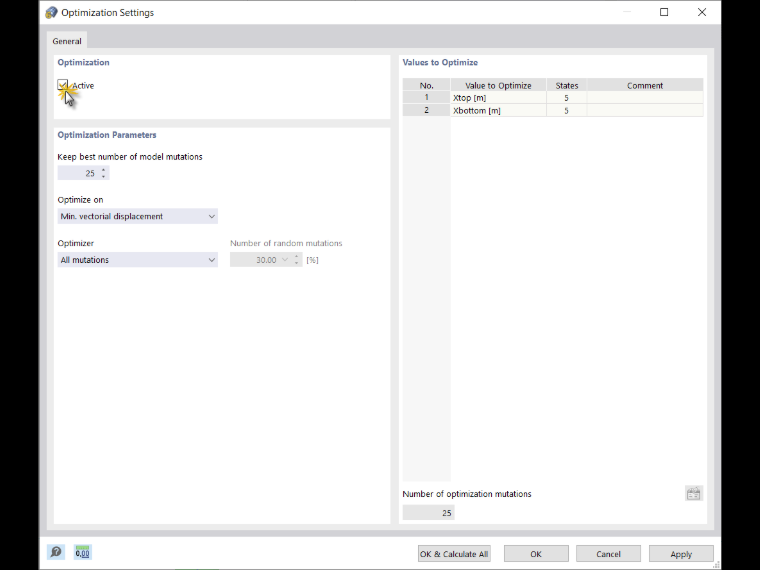Select the Xtop [m] table cell
Screen dimensions: 760x570
498,97
